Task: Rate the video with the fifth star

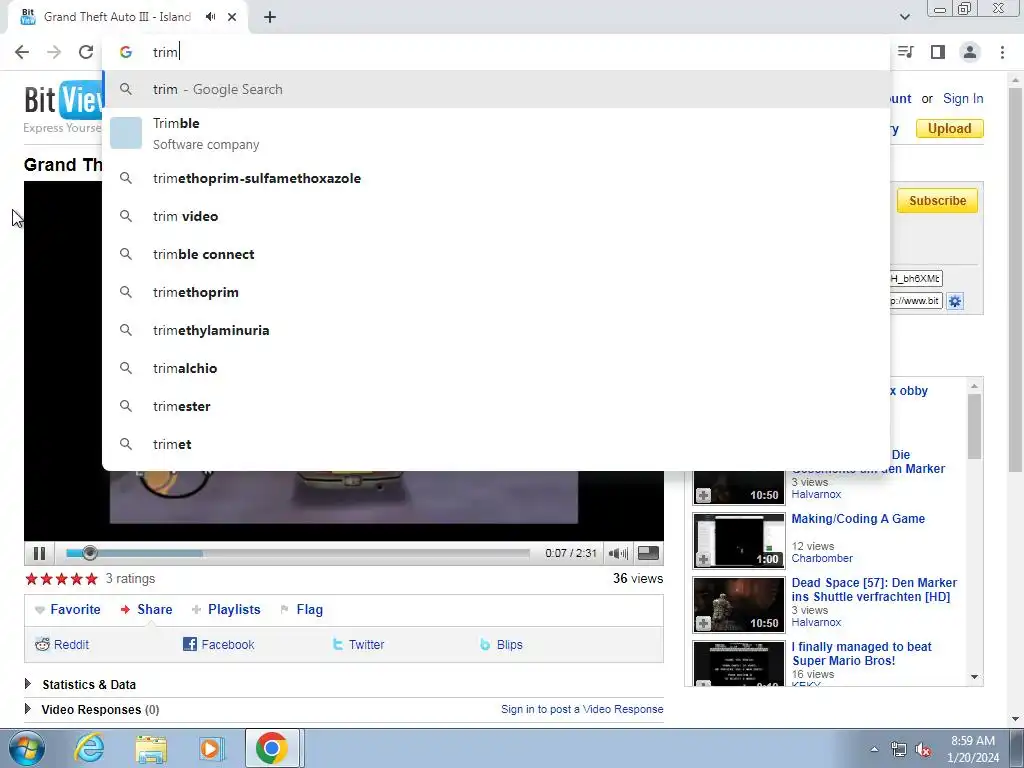Action: 91,579
